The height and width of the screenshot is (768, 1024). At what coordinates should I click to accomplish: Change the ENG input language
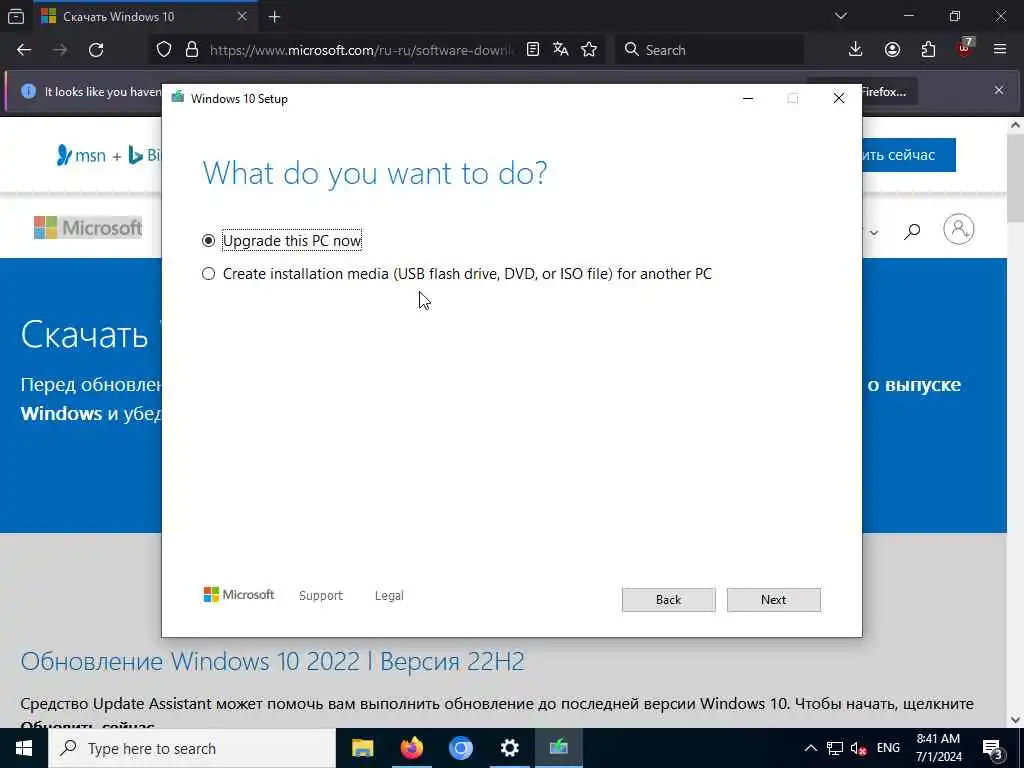pos(888,748)
